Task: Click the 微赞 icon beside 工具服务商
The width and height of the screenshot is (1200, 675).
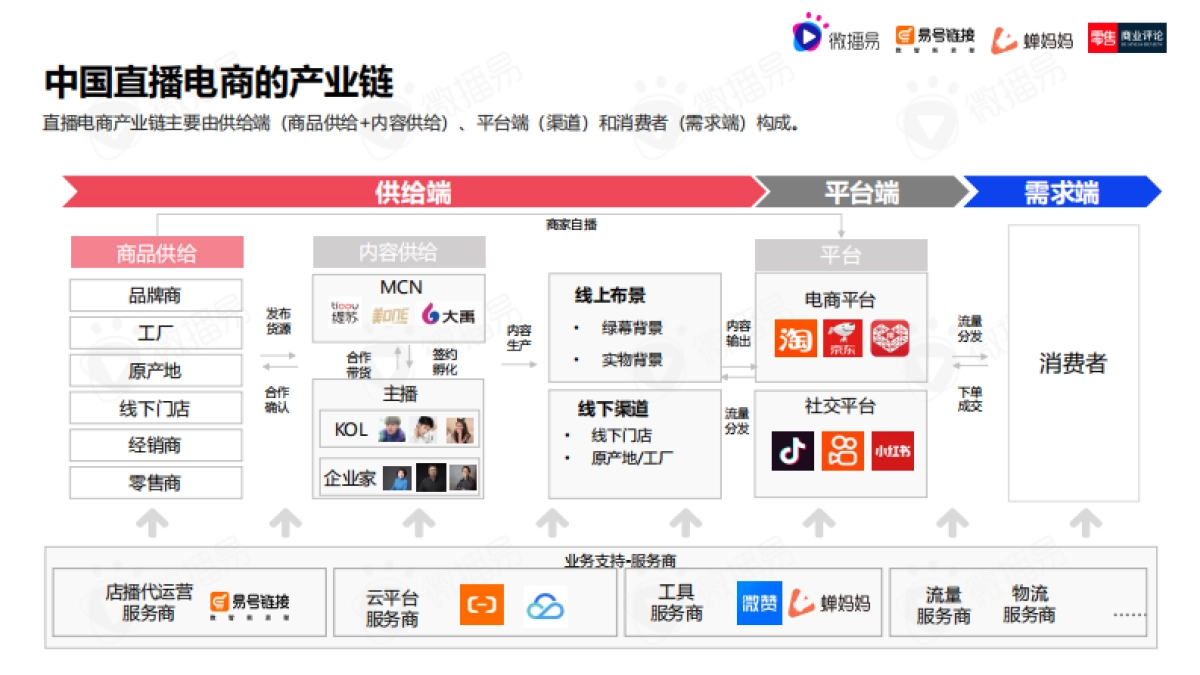Action: pyautogui.click(x=758, y=604)
